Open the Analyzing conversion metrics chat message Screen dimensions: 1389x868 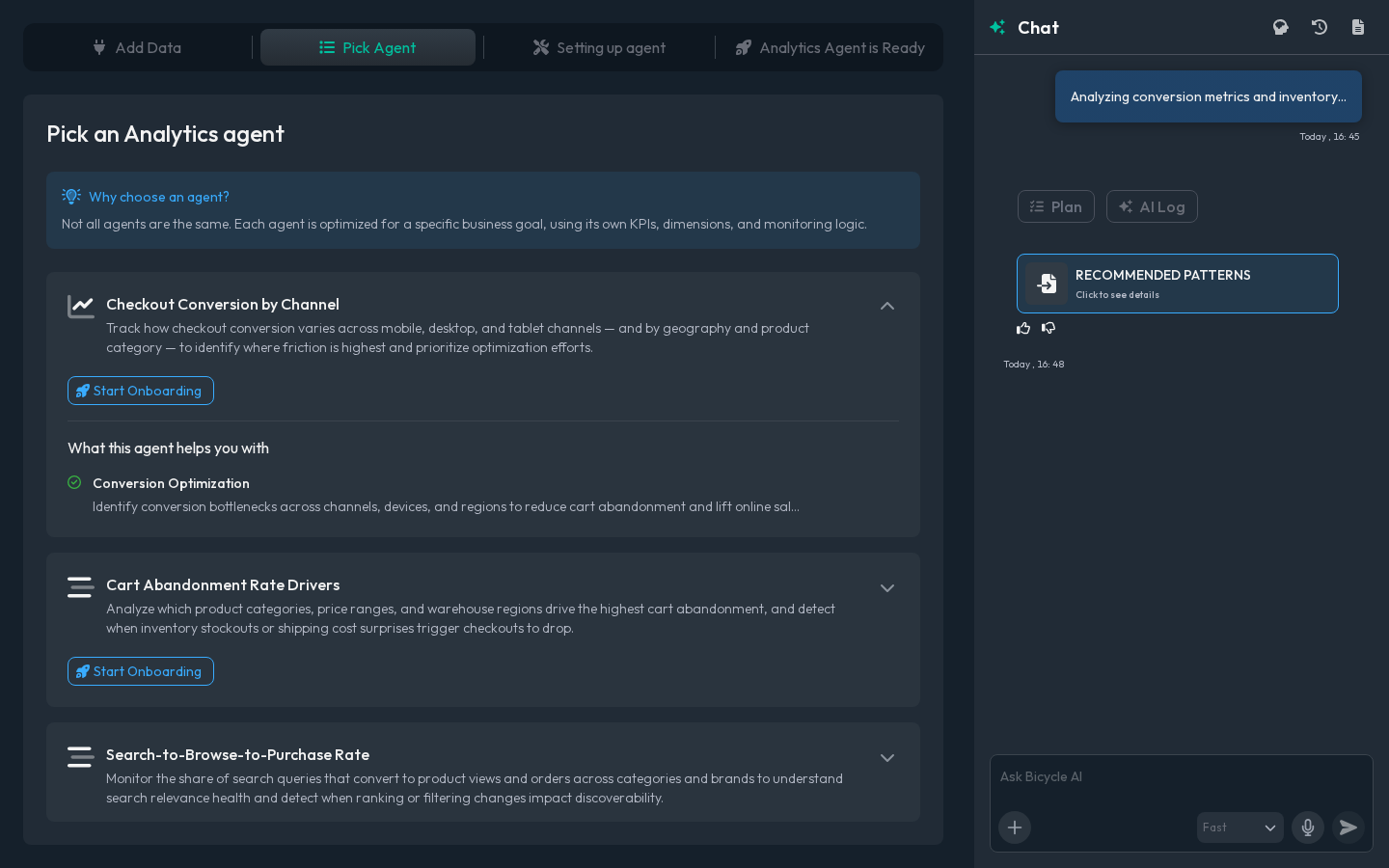pyautogui.click(x=1209, y=96)
